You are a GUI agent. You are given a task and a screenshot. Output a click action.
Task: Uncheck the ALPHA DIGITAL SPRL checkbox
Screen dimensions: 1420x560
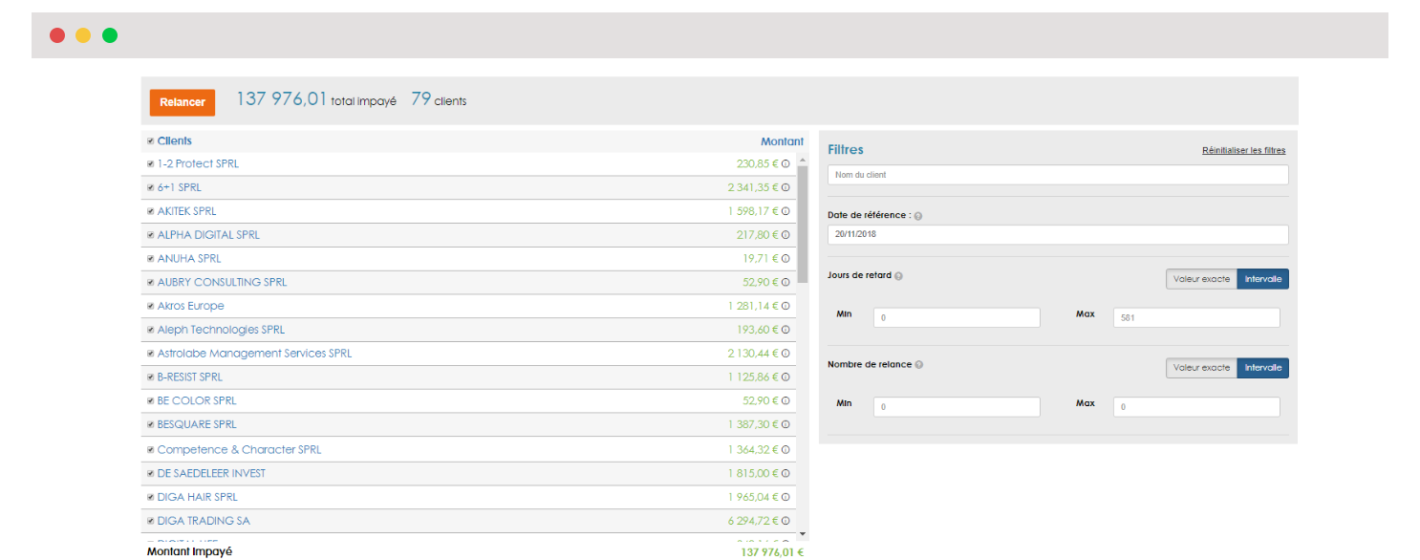(x=151, y=235)
